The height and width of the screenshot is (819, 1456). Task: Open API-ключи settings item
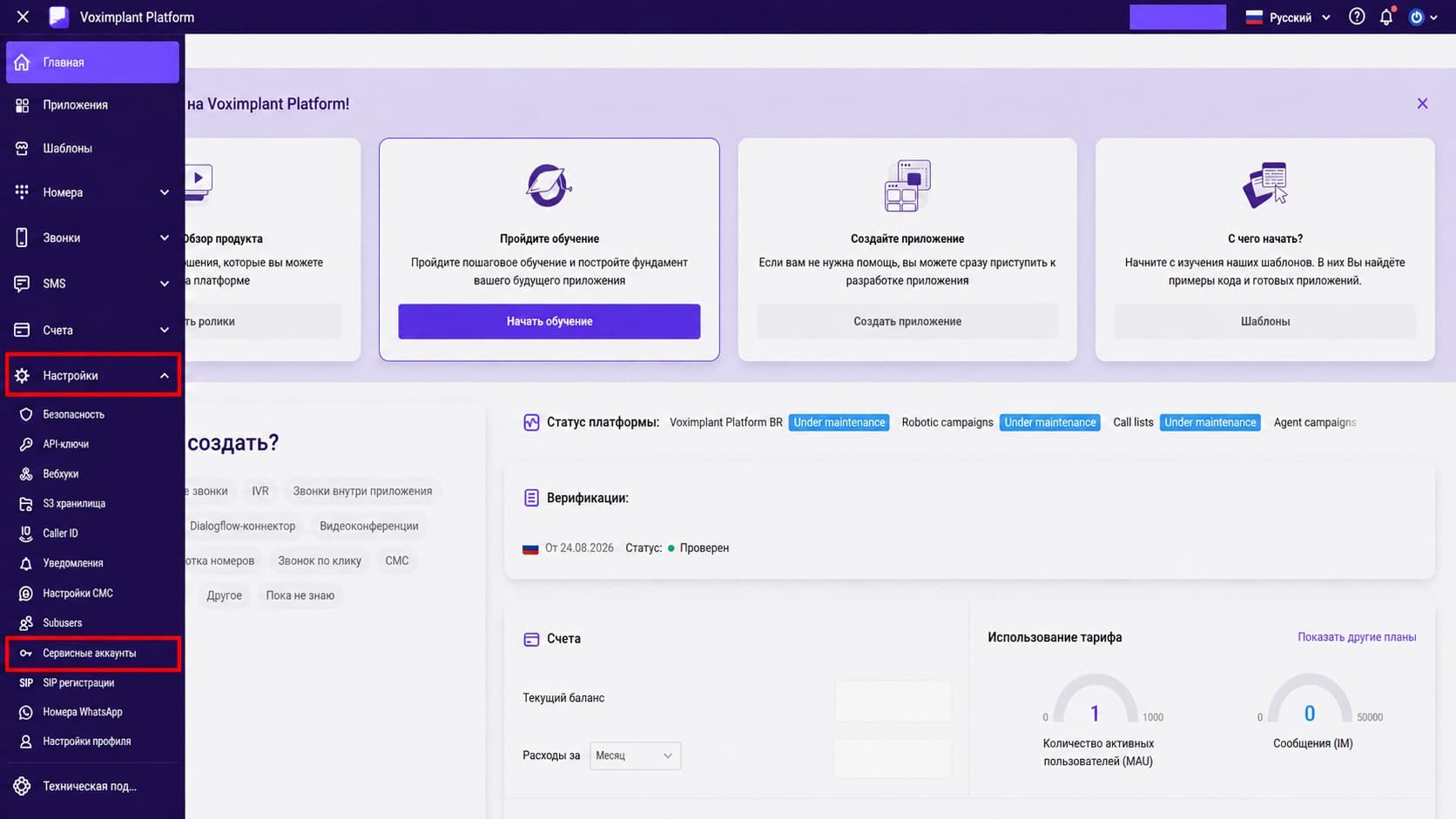tap(92, 444)
